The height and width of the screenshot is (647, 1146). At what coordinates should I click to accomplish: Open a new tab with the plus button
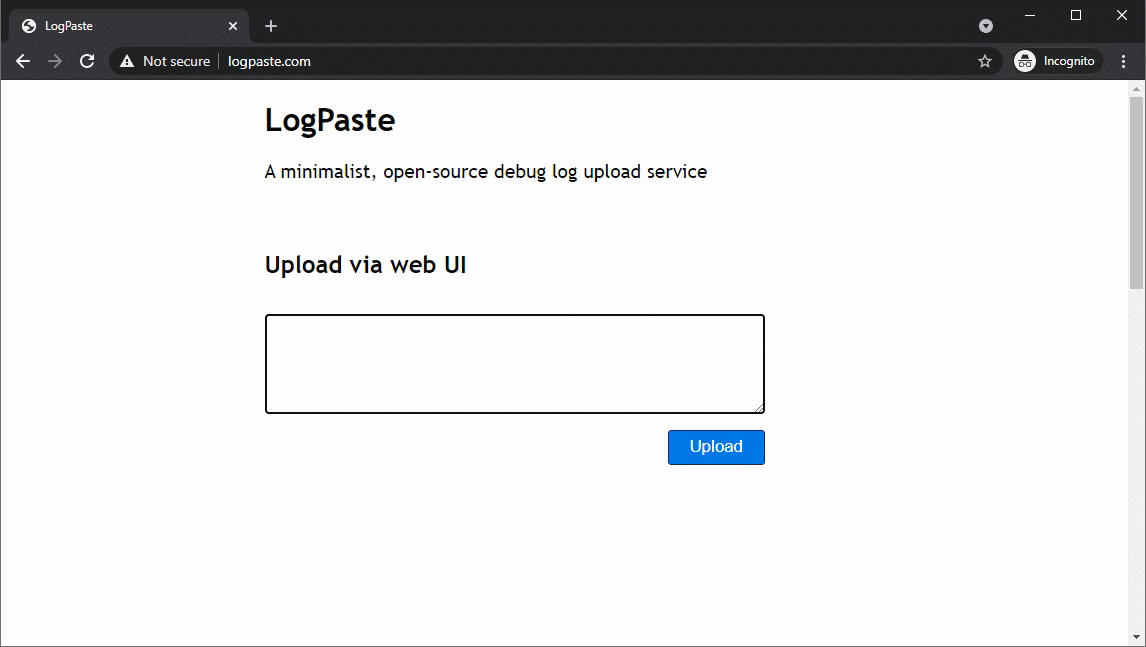[271, 26]
